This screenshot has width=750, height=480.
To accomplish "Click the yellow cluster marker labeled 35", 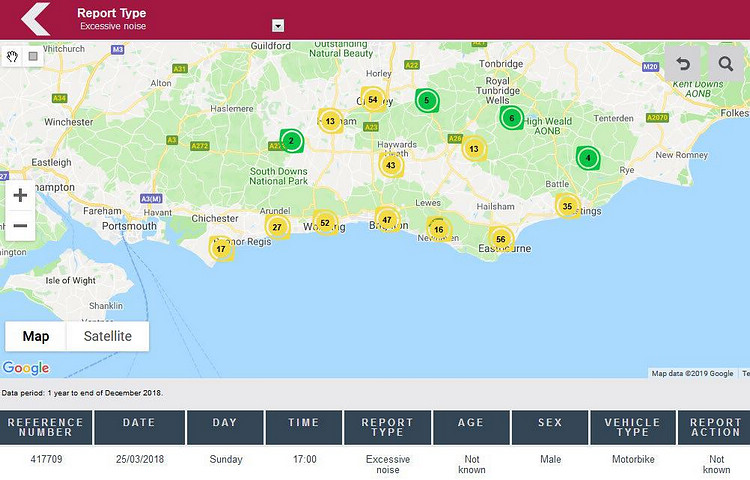I will click(568, 207).
